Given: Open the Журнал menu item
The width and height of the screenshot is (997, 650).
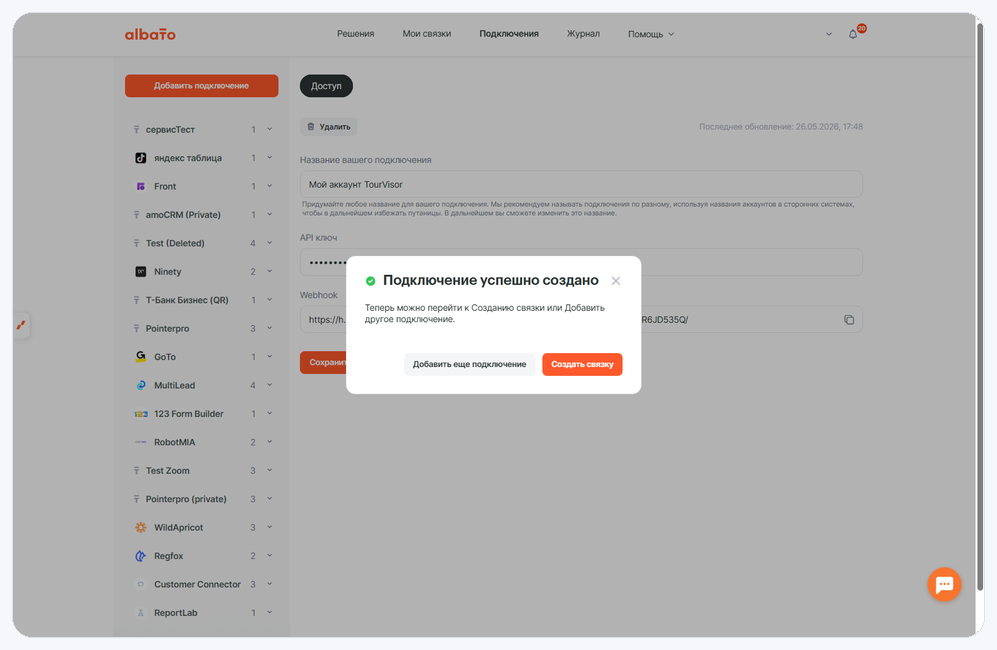Looking at the screenshot, I should coord(583,34).
